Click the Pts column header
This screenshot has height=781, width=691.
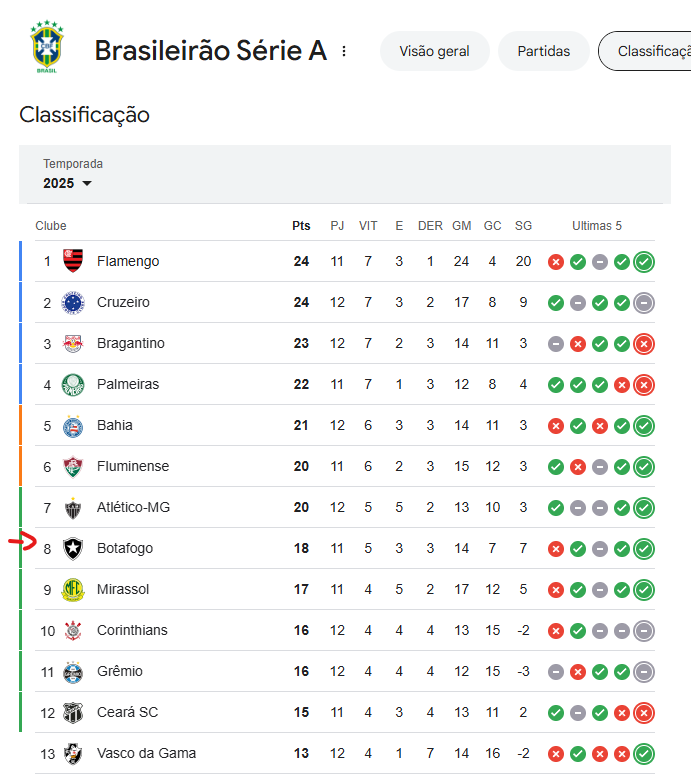(301, 226)
